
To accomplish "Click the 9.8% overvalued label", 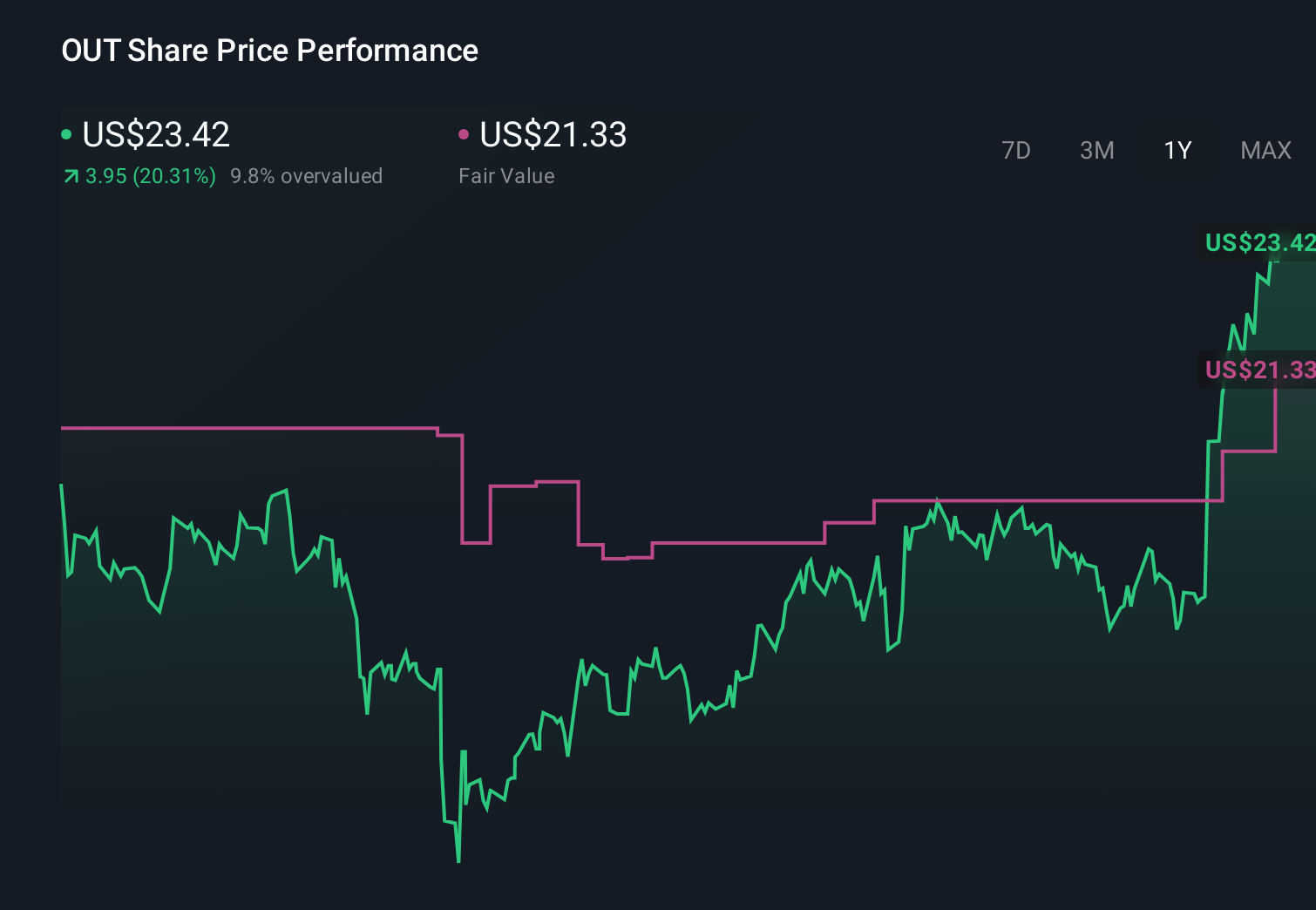I will (307, 175).
